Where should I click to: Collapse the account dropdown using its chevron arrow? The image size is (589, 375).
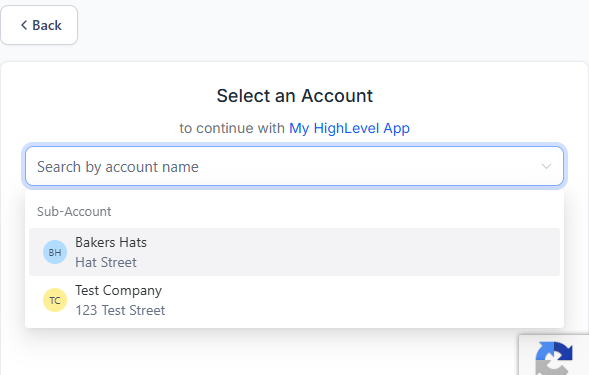click(546, 166)
